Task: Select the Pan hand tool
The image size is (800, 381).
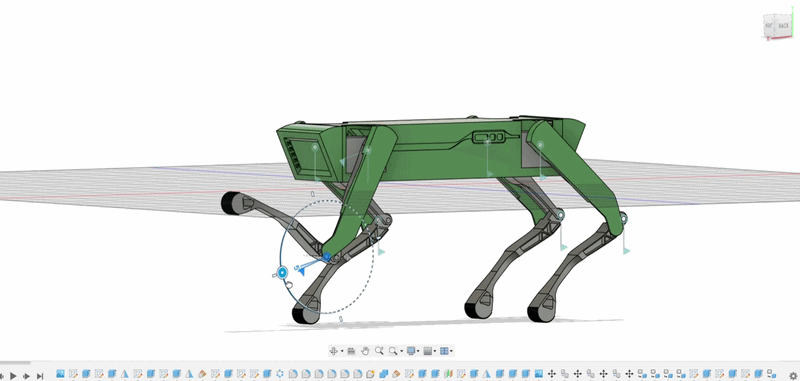Action: pos(365,350)
